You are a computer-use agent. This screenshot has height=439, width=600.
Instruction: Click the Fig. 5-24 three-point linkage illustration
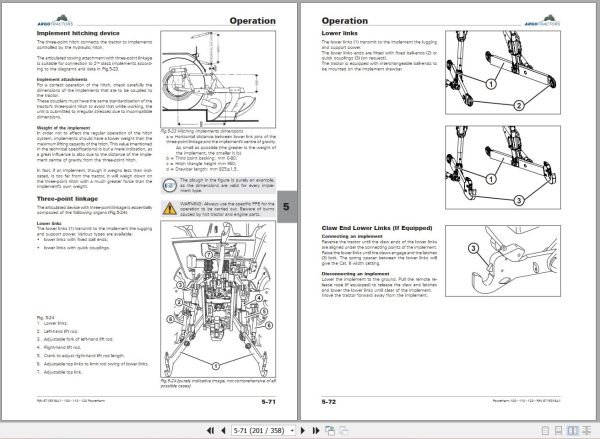pyautogui.click(x=218, y=299)
